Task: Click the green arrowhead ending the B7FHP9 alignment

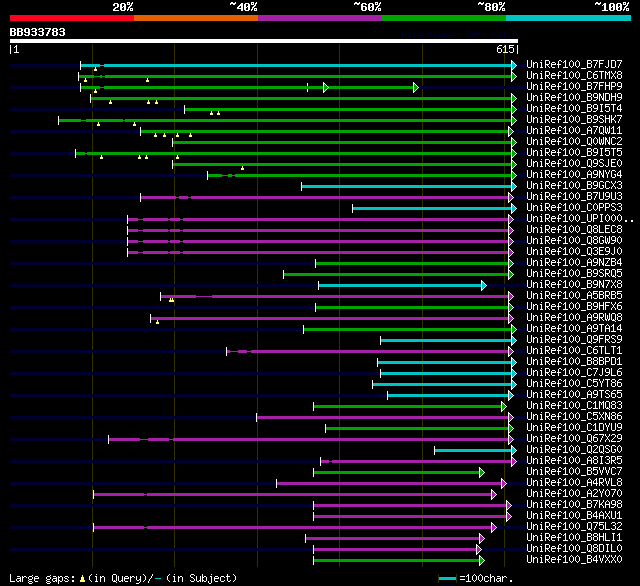Action: [416, 87]
